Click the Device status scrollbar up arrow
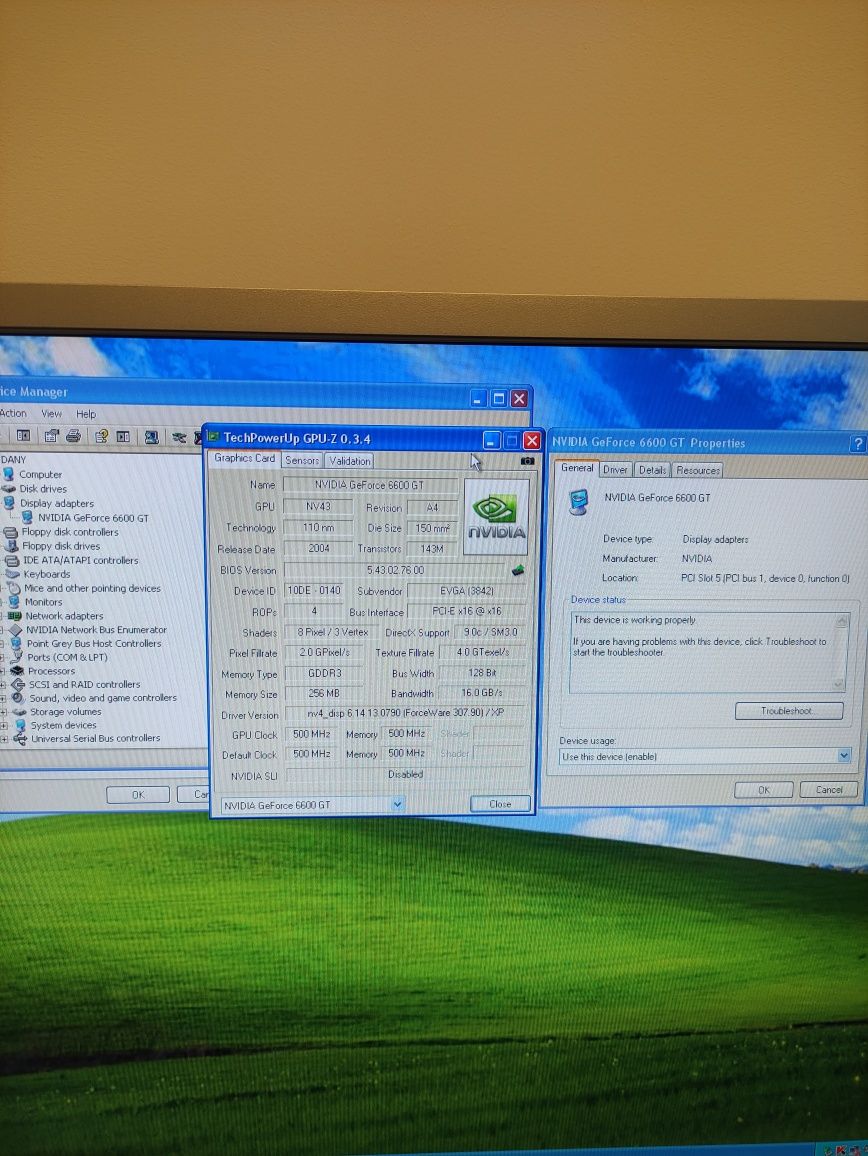The height and width of the screenshot is (1156, 868). tap(841, 621)
